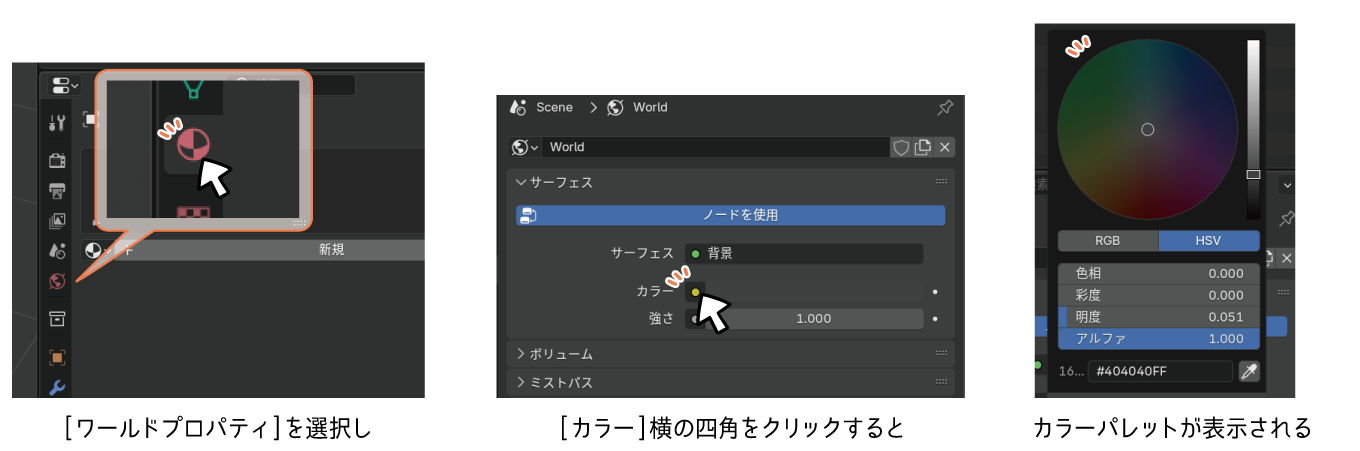Image resolution: width=1360 pixels, height=451 pixels.
Task: Open the Scene properties tab icon
Action: (x=58, y=251)
